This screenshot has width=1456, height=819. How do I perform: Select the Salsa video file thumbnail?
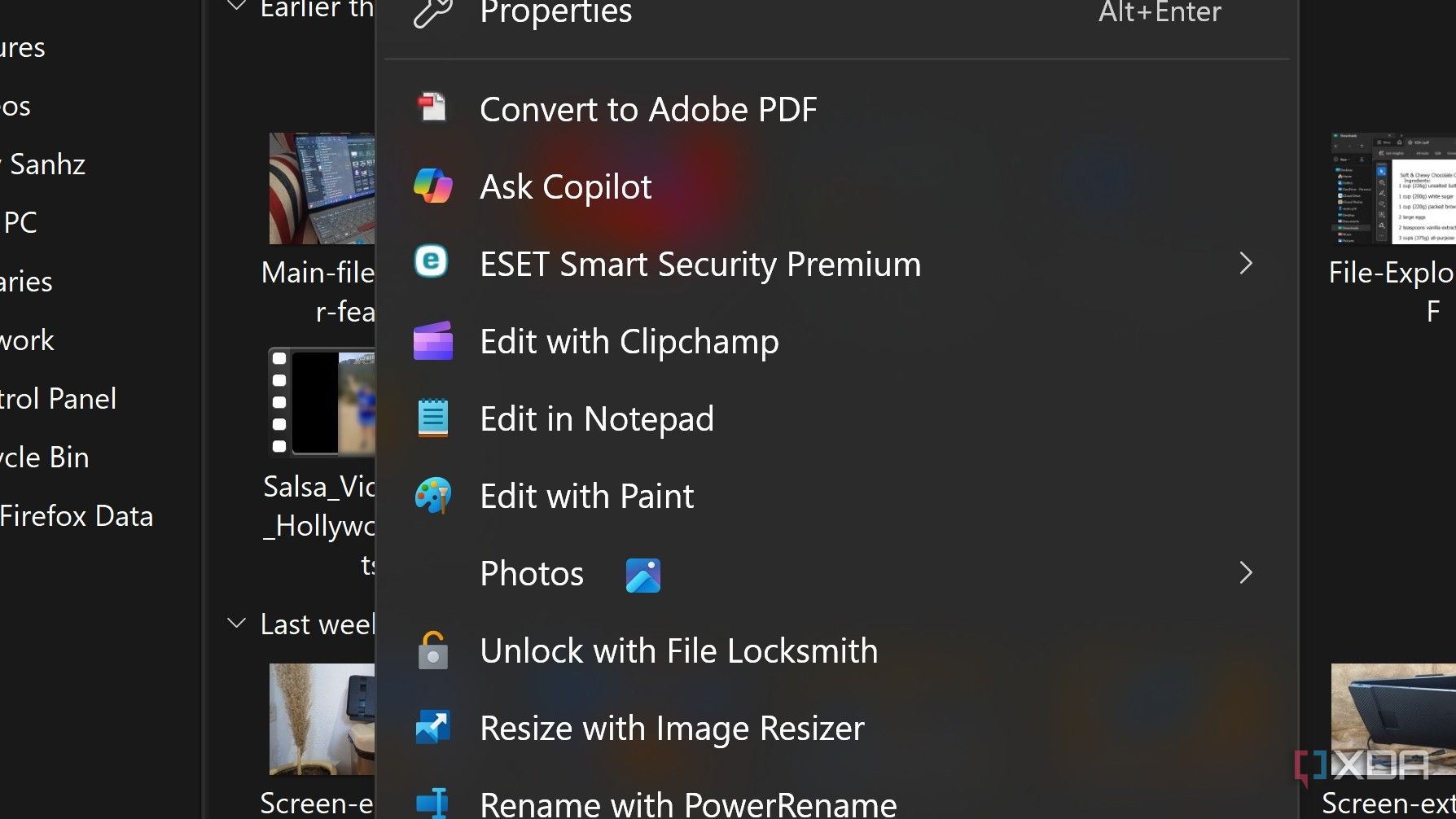(322, 402)
